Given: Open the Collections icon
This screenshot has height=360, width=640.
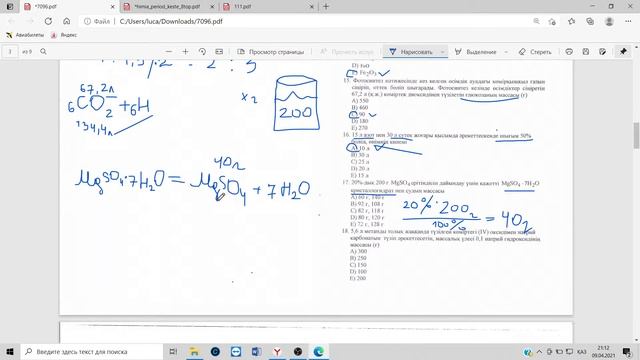Looking at the screenshot, I should coord(590,21).
